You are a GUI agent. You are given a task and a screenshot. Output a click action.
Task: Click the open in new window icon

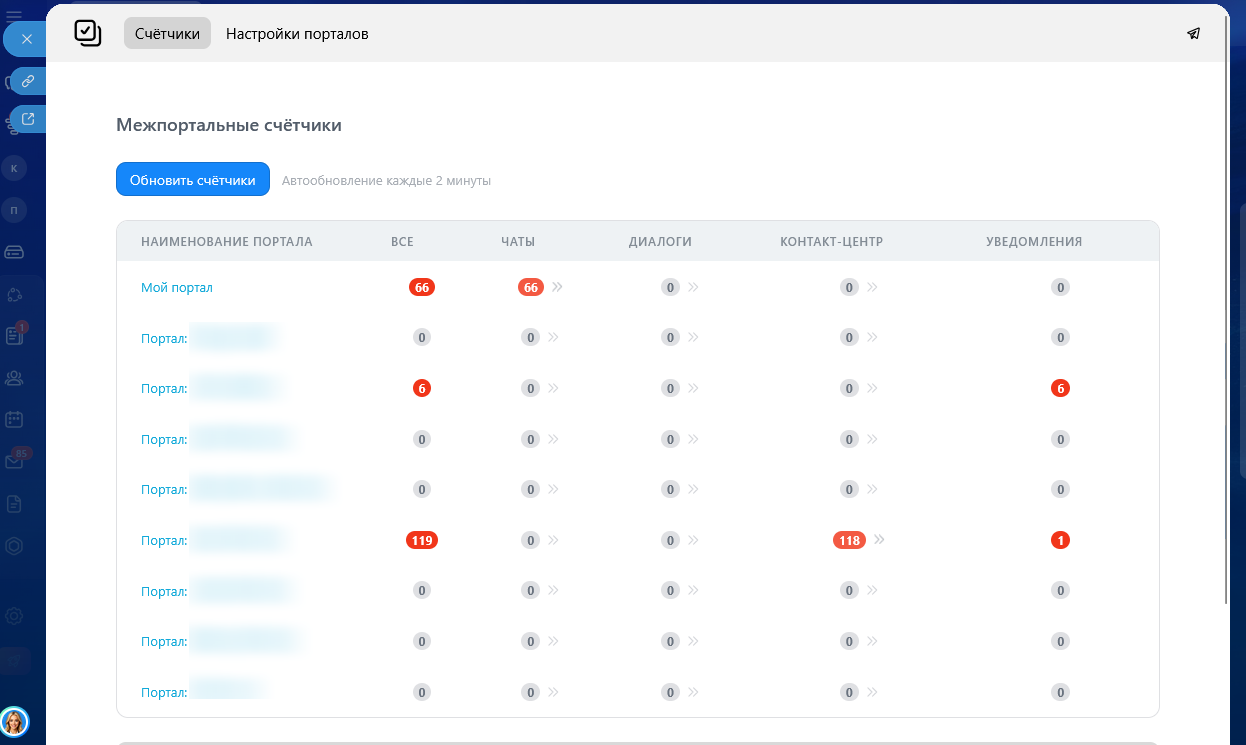pyautogui.click(x=28, y=120)
